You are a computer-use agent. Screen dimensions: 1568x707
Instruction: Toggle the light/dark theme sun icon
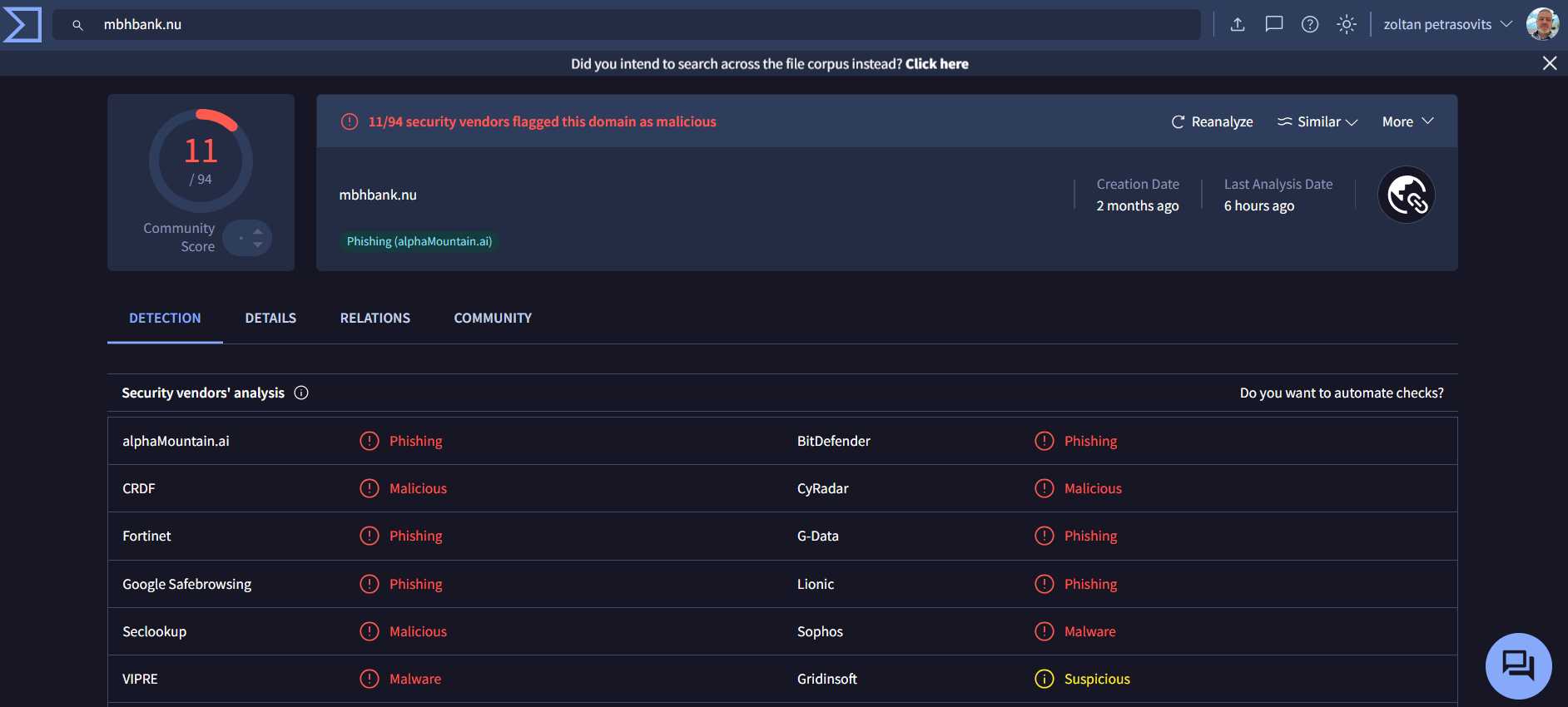point(1347,24)
